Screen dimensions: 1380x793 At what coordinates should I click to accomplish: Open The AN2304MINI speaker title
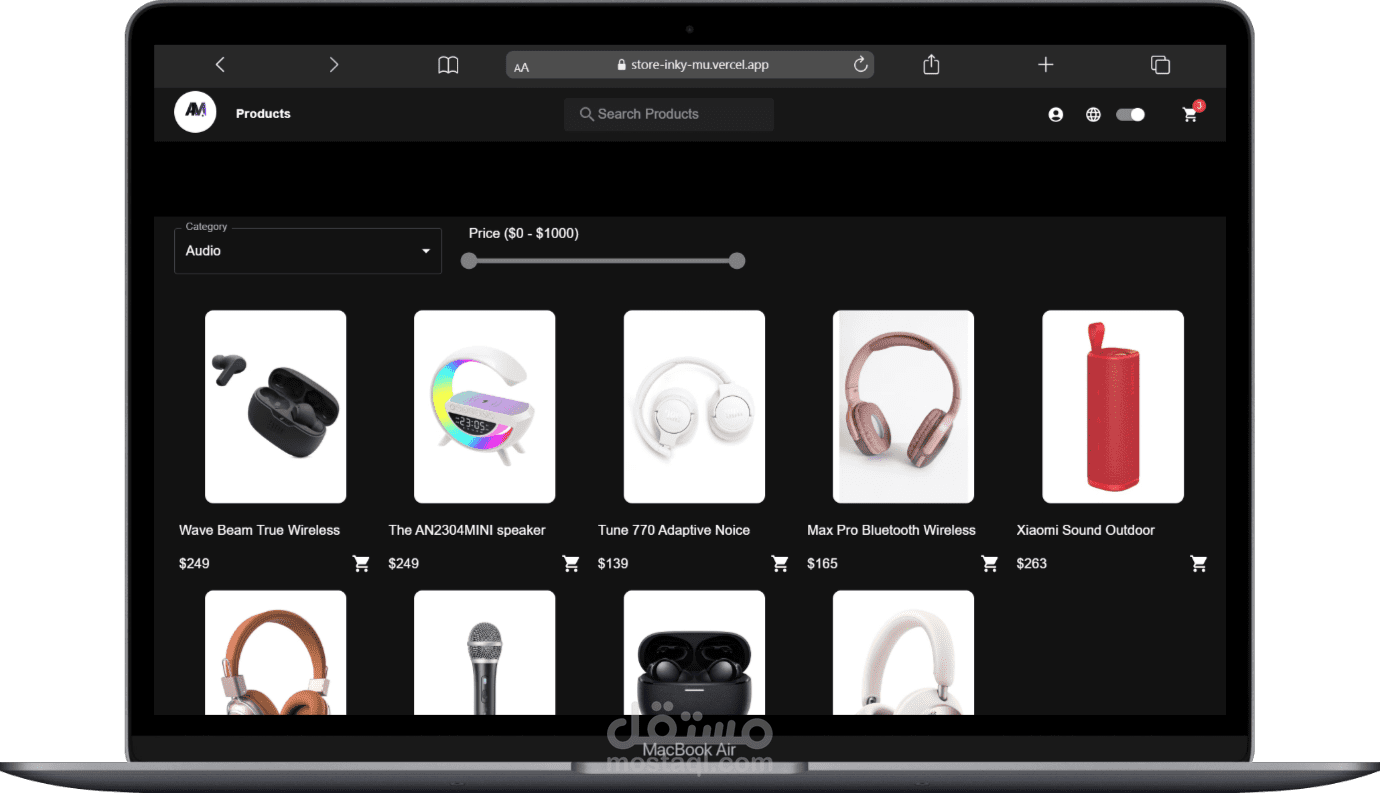[467, 530]
